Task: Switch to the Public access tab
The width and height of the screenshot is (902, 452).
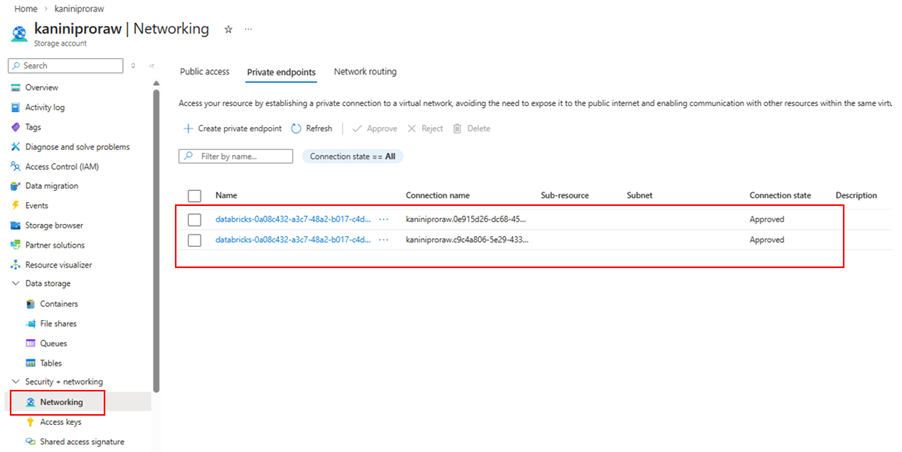Action: point(204,72)
